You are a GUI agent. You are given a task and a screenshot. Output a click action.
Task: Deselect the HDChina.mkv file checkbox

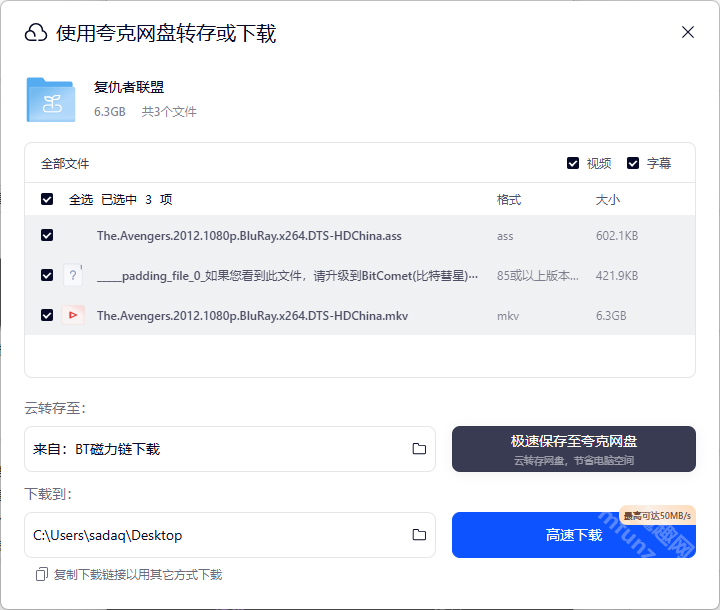click(47, 315)
